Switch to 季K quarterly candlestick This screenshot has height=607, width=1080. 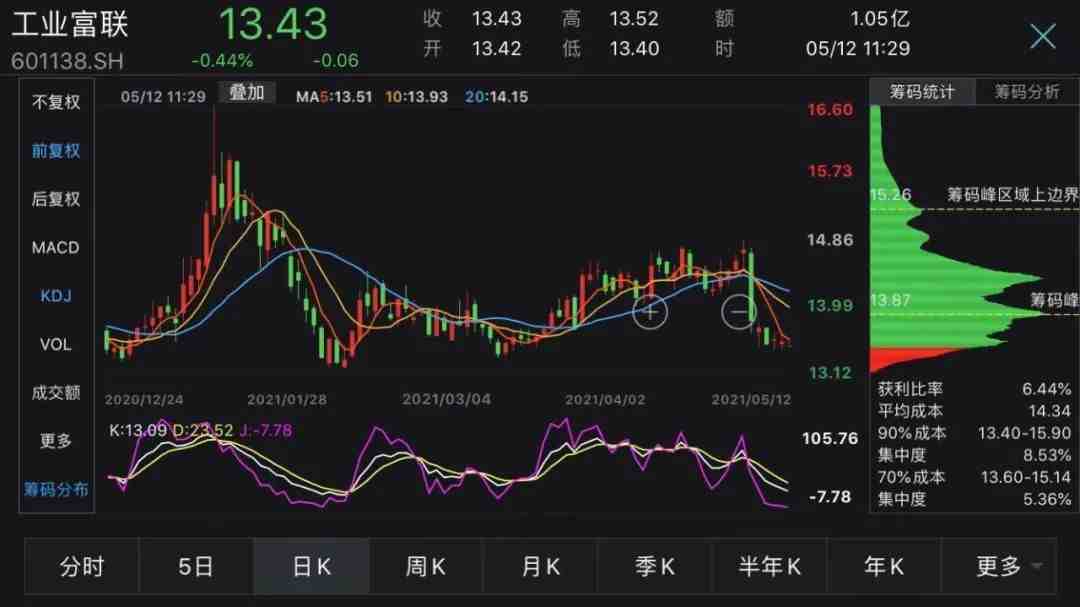pyautogui.click(x=654, y=566)
